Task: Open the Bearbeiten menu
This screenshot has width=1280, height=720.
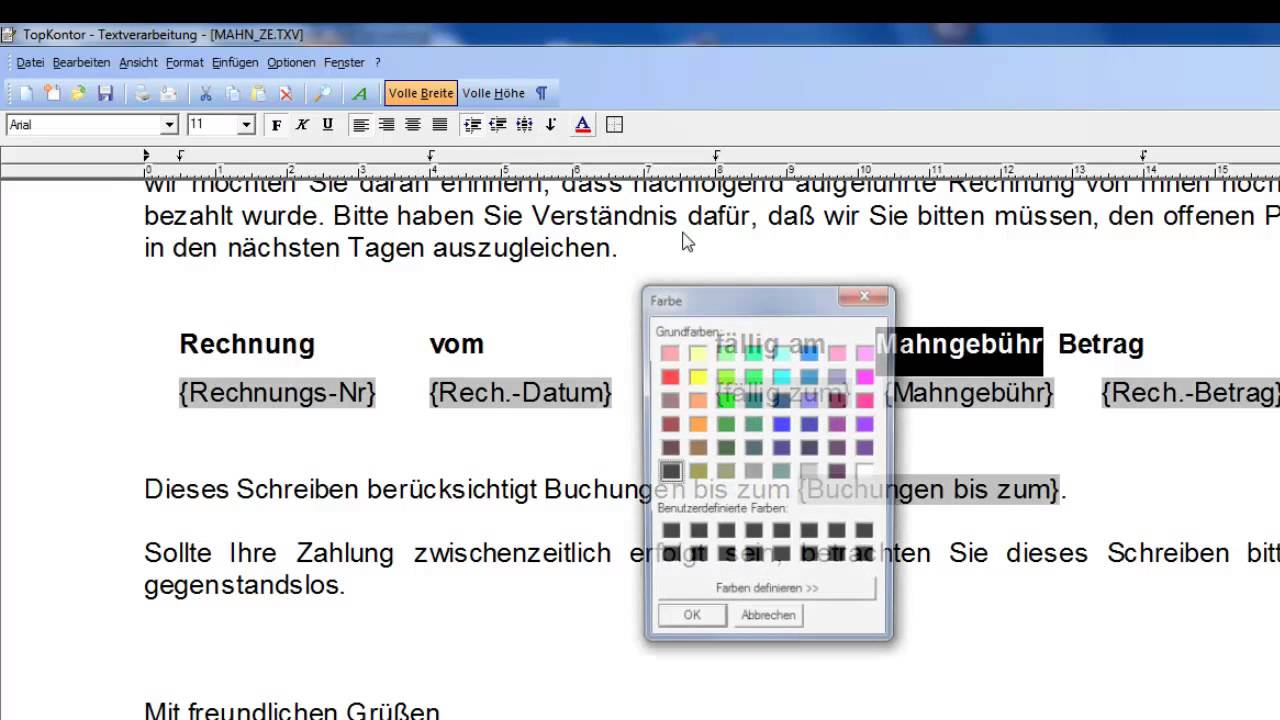Action: (81, 62)
